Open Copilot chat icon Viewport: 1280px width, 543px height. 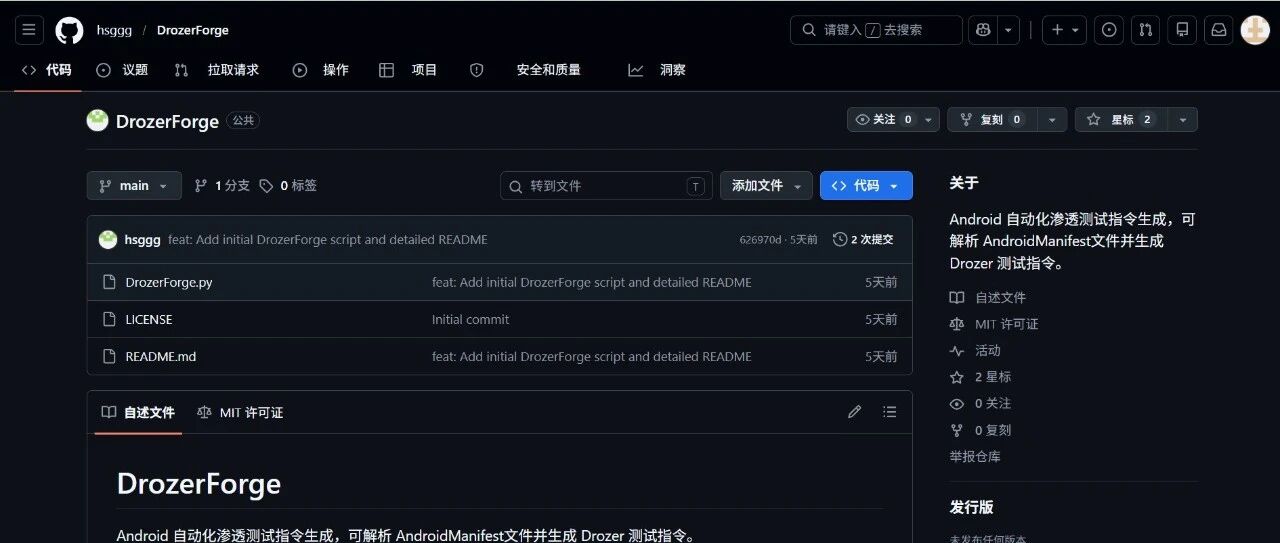[x=983, y=30]
